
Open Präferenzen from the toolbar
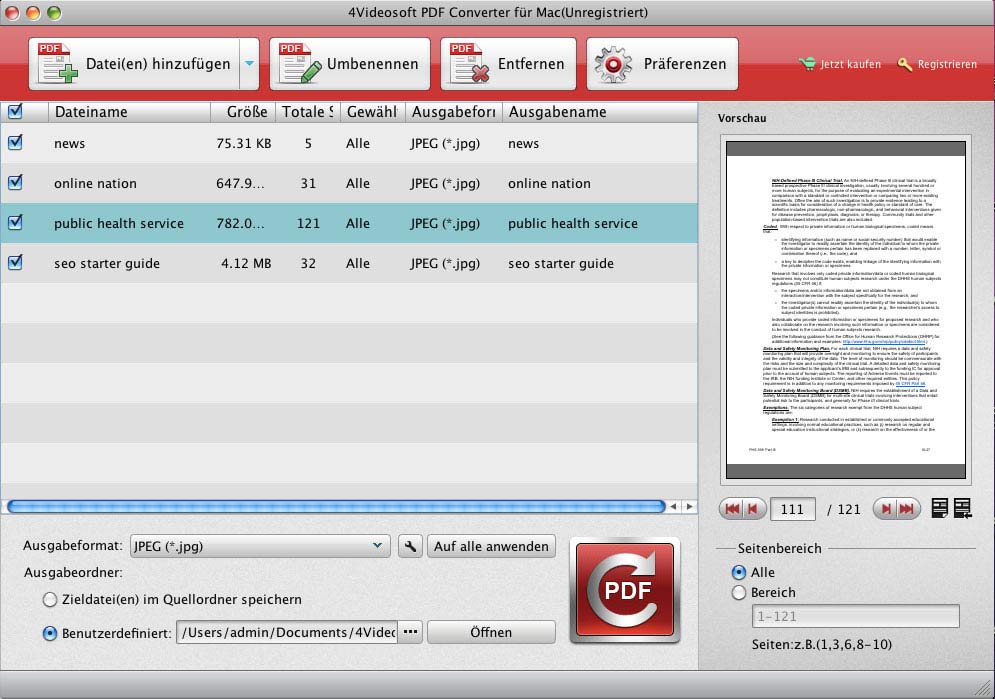[x=662, y=64]
